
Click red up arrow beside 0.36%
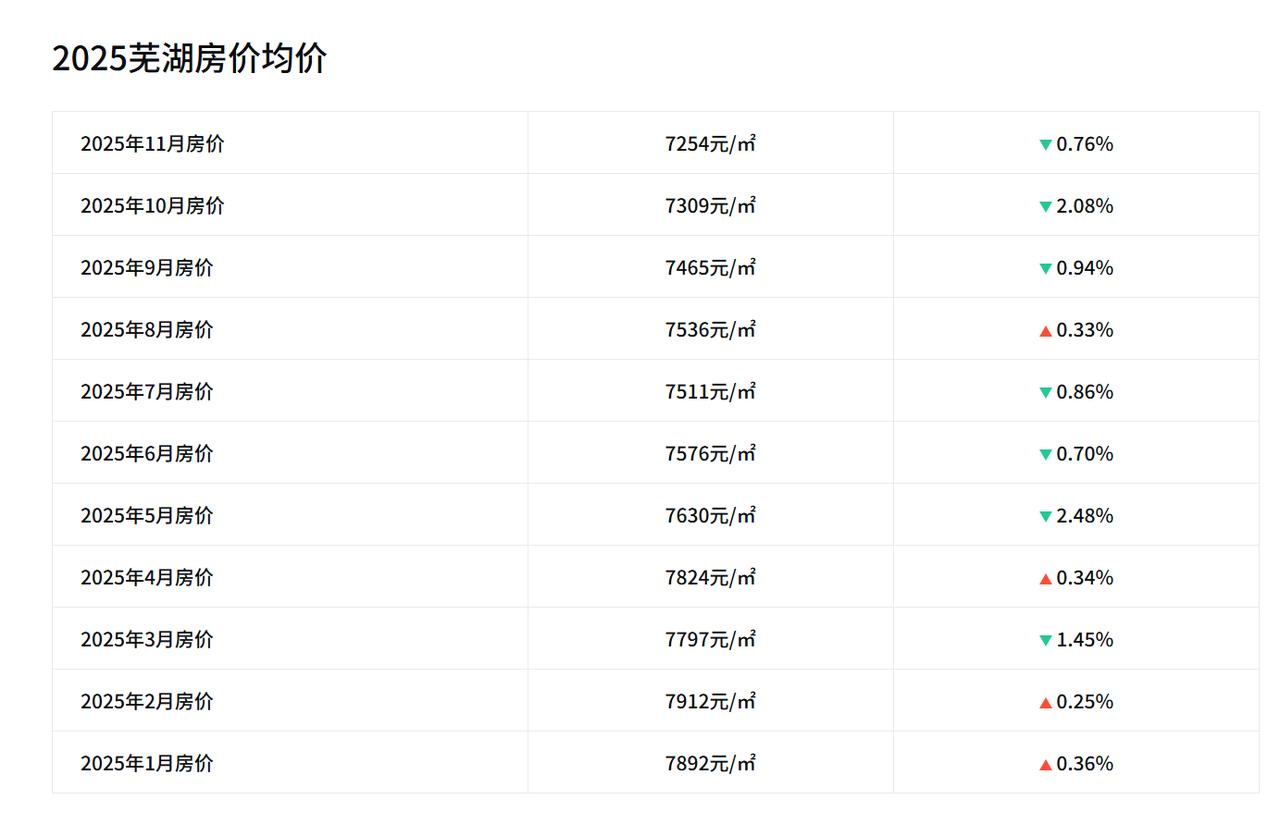pyautogui.click(x=1045, y=764)
